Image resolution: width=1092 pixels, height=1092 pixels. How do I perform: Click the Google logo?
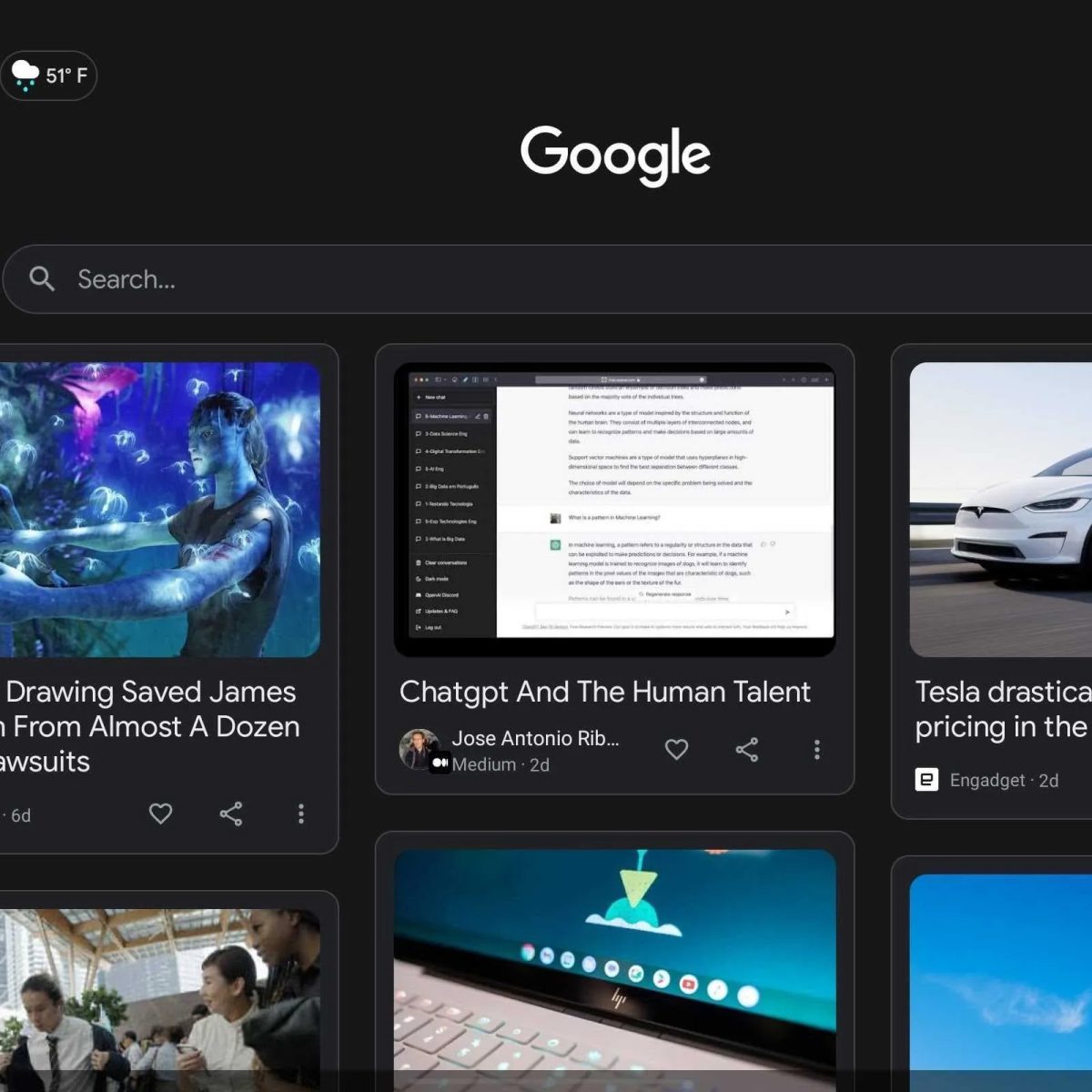615,154
